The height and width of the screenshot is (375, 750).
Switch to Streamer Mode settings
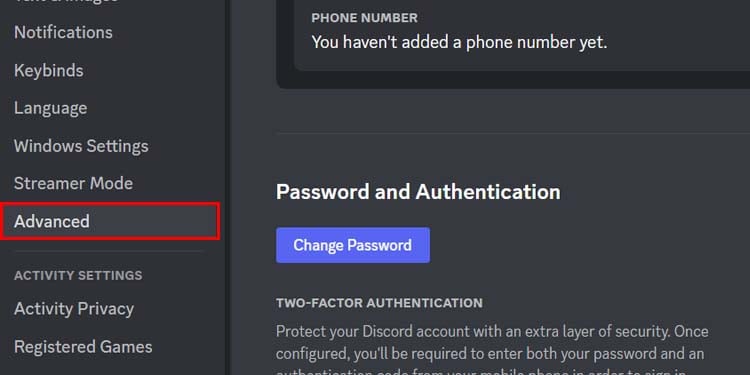74,183
